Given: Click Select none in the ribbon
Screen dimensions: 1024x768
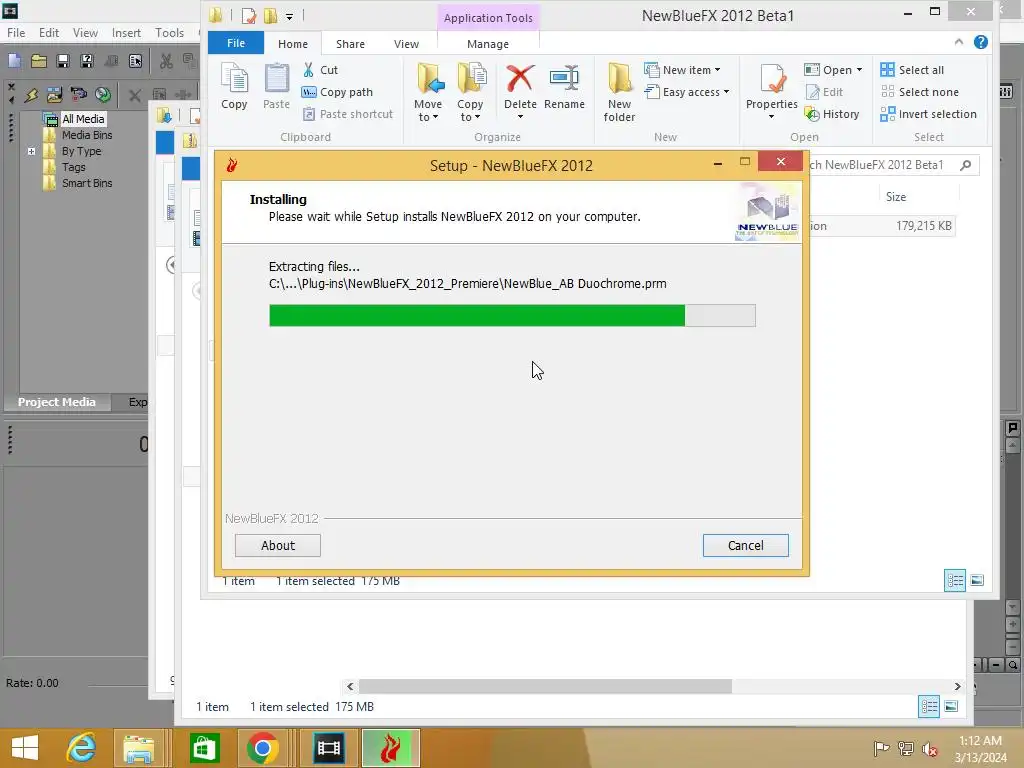Looking at the screenshot, I should [920, 92].
